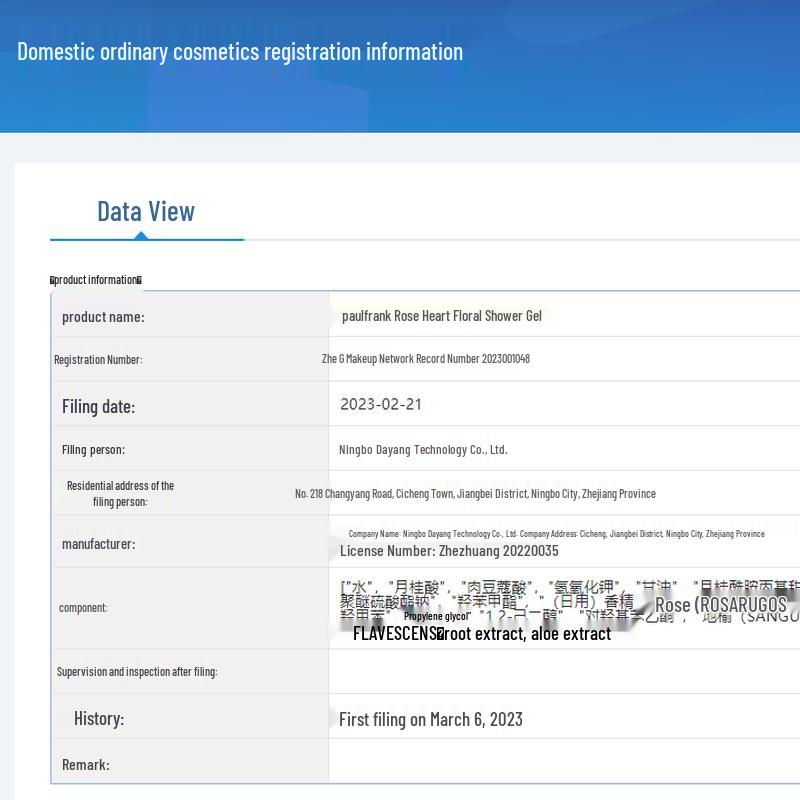Image resolution: width=800 pixels, height=800 pixels.
Task: Click the 'product name:' row label
Action: [x=103, y=317]
